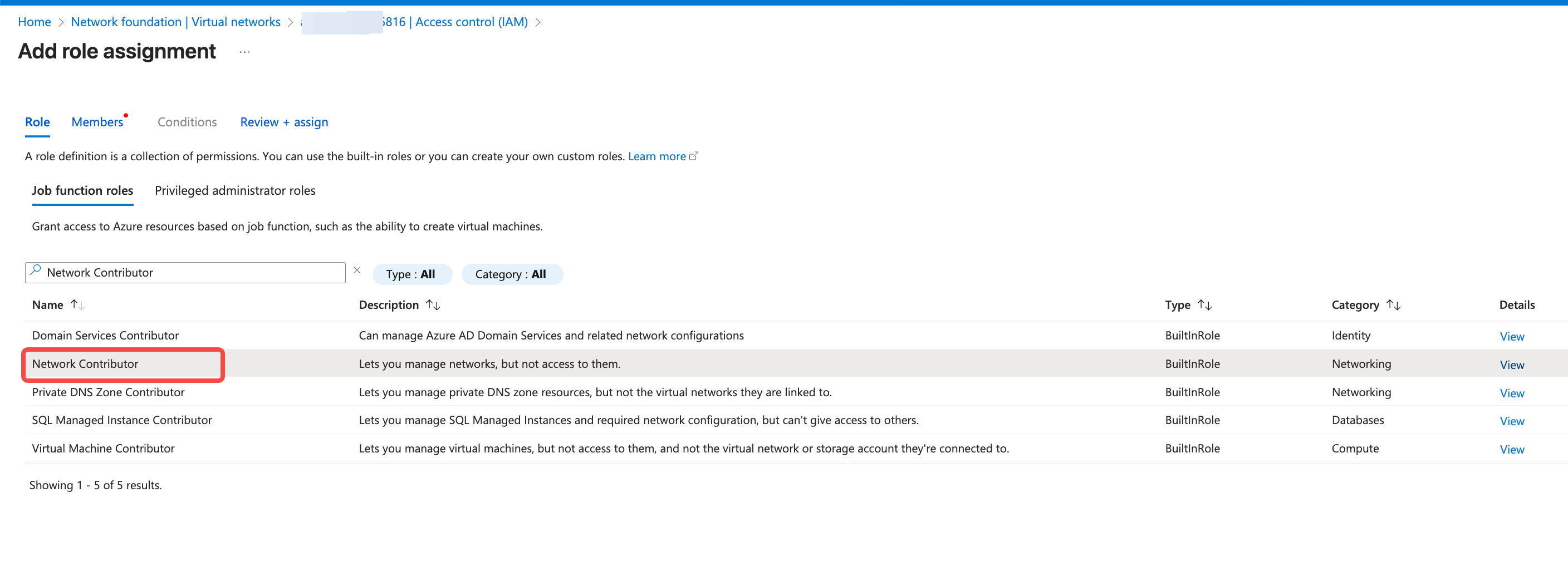The width and height of the screenshot is (1568, 581).
Task: Select the Private DNS Zone Contributor row
Action: tap(109, 392)
